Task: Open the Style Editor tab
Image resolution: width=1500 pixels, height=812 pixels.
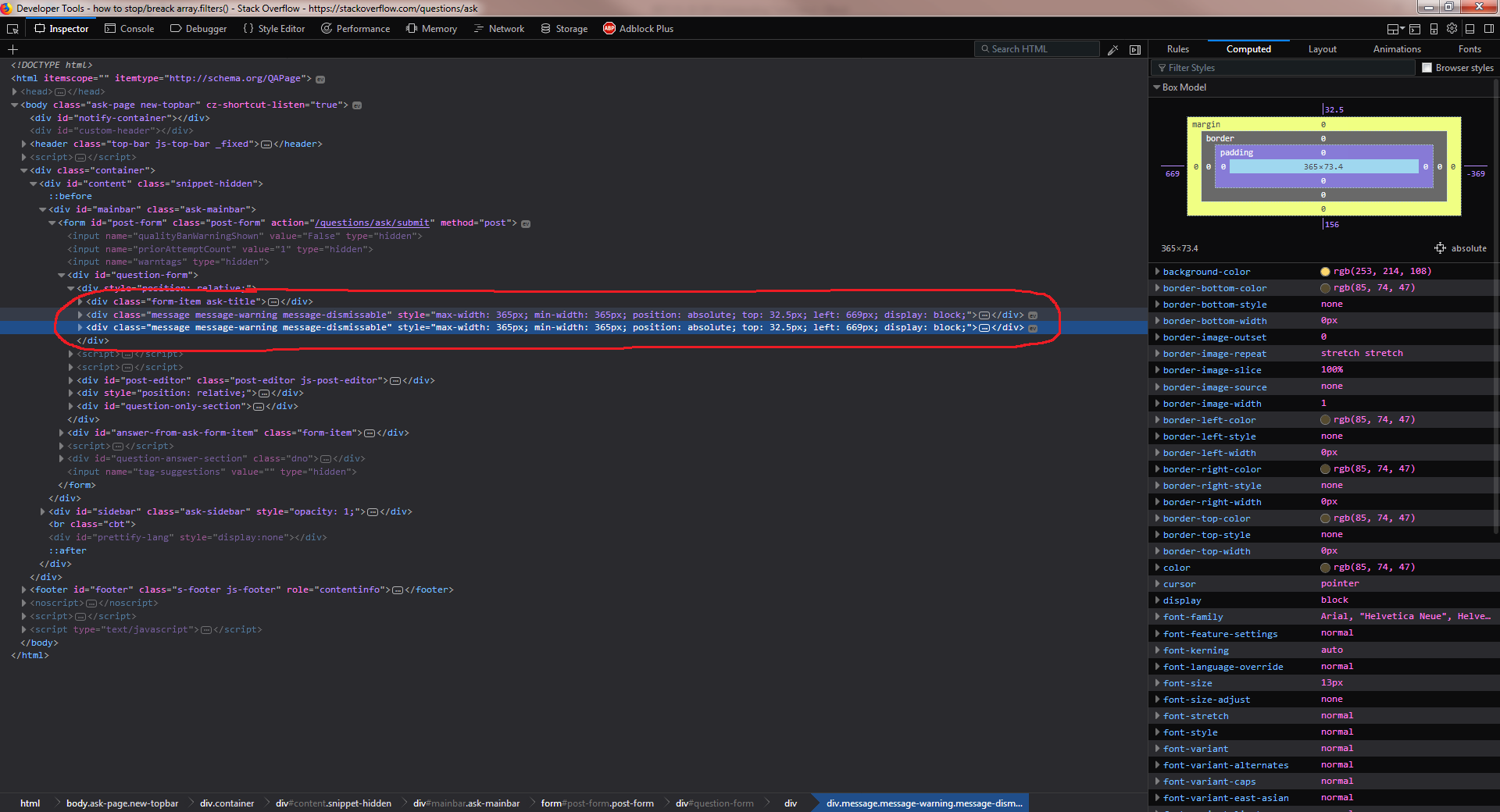Action: click(273, 29)
